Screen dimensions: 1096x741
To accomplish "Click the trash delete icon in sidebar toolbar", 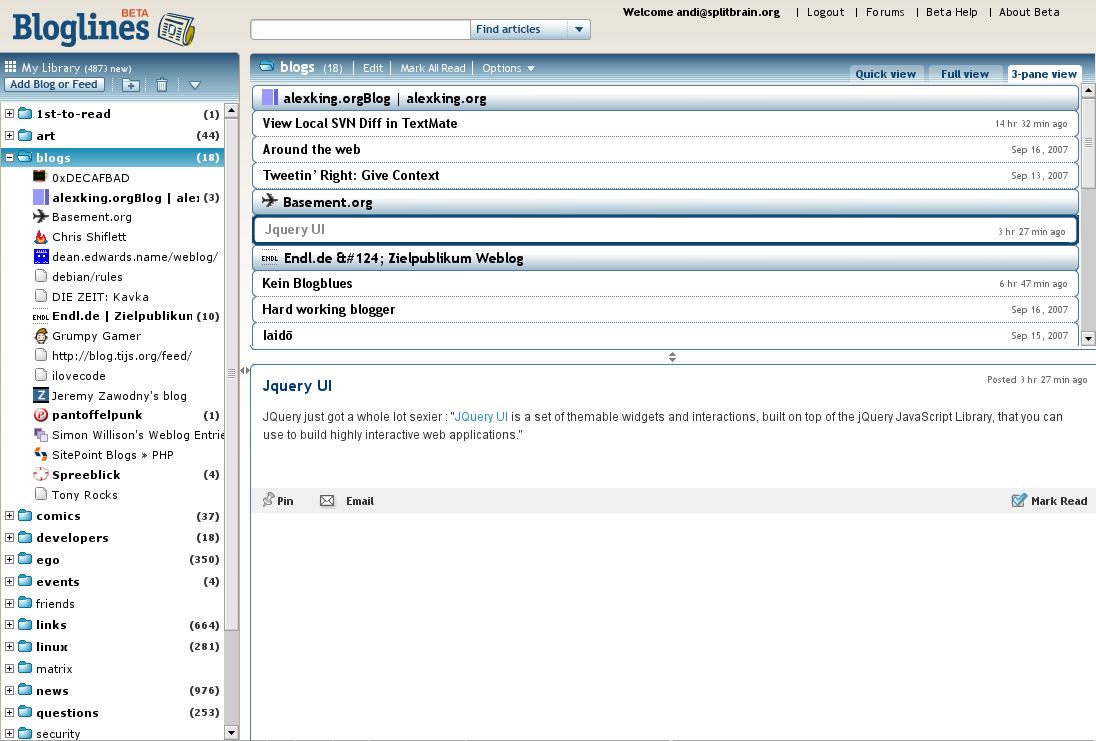I will click(162, 85).
